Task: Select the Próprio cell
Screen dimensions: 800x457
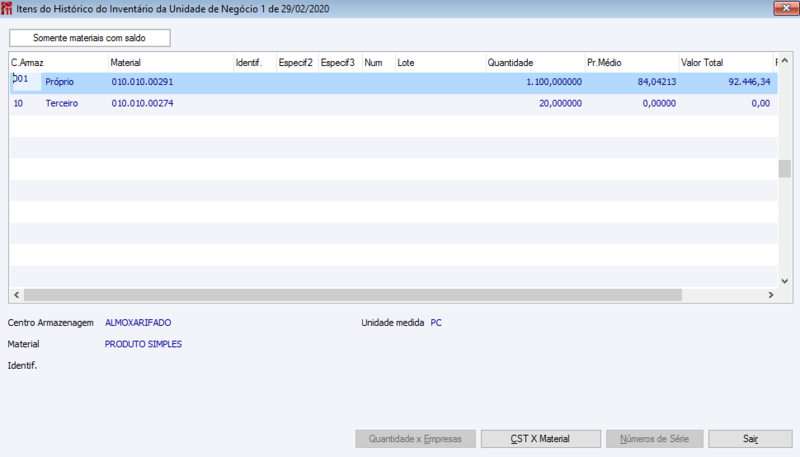Action: pyautogui.click(x=60, y=82)
